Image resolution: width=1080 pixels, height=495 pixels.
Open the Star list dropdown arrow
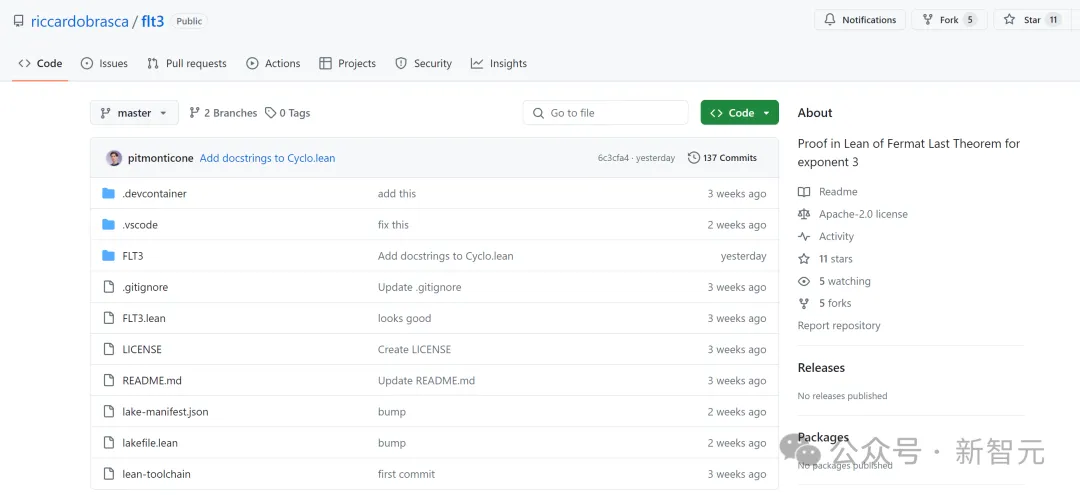coord(1073,20)
